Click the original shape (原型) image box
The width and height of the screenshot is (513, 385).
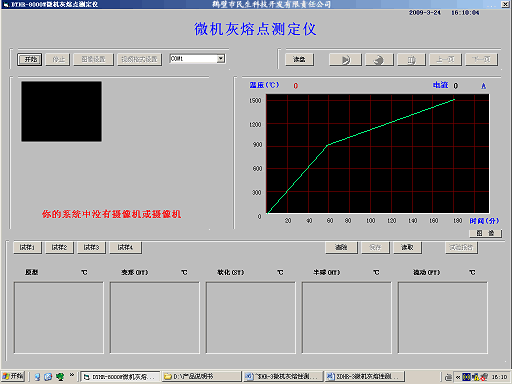[59, 318]
